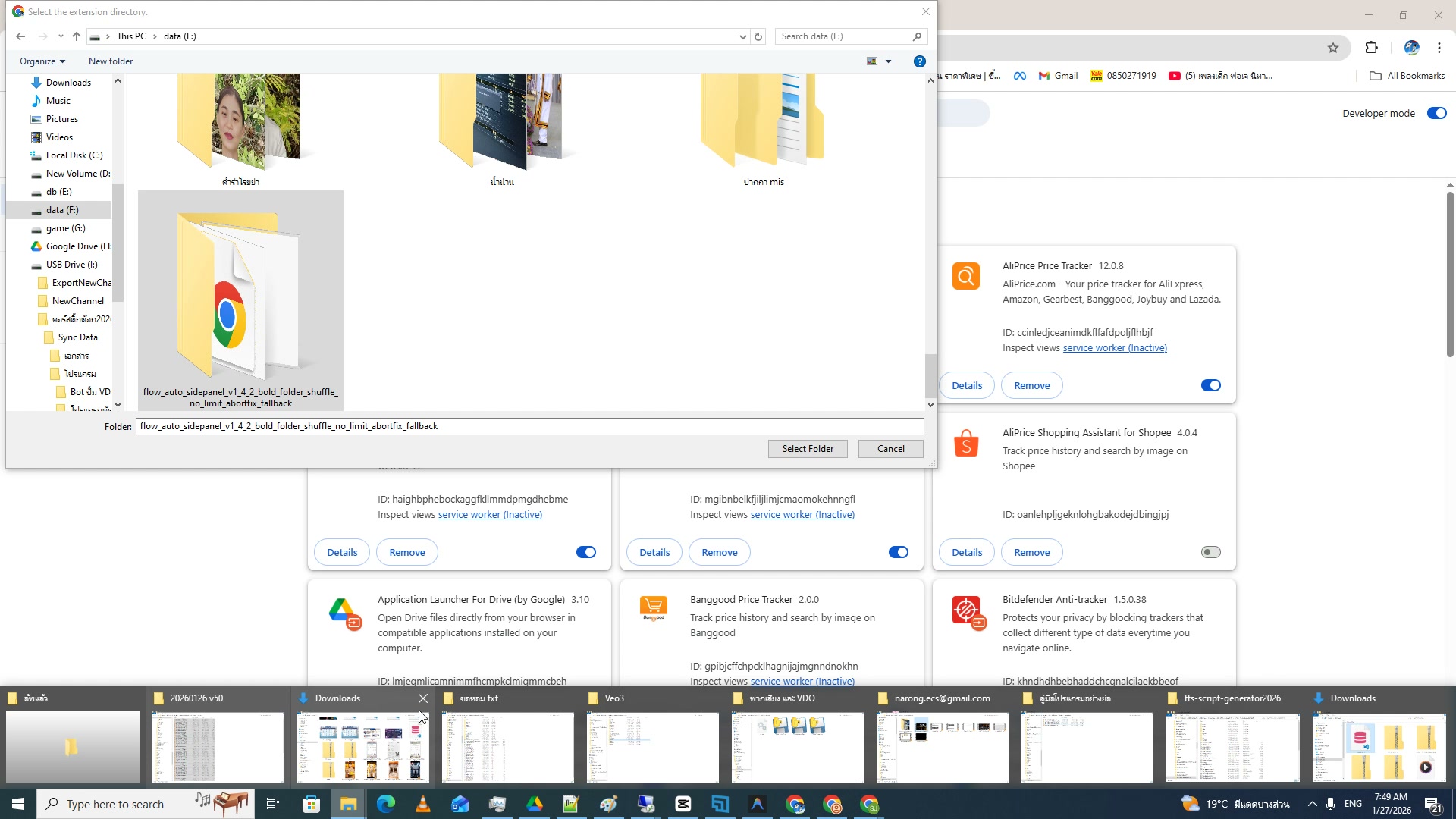Open the Chrome Extensions puzzle icon
The height and width of the screenshot is (819, 1456).
click(x=1371, y=48)
